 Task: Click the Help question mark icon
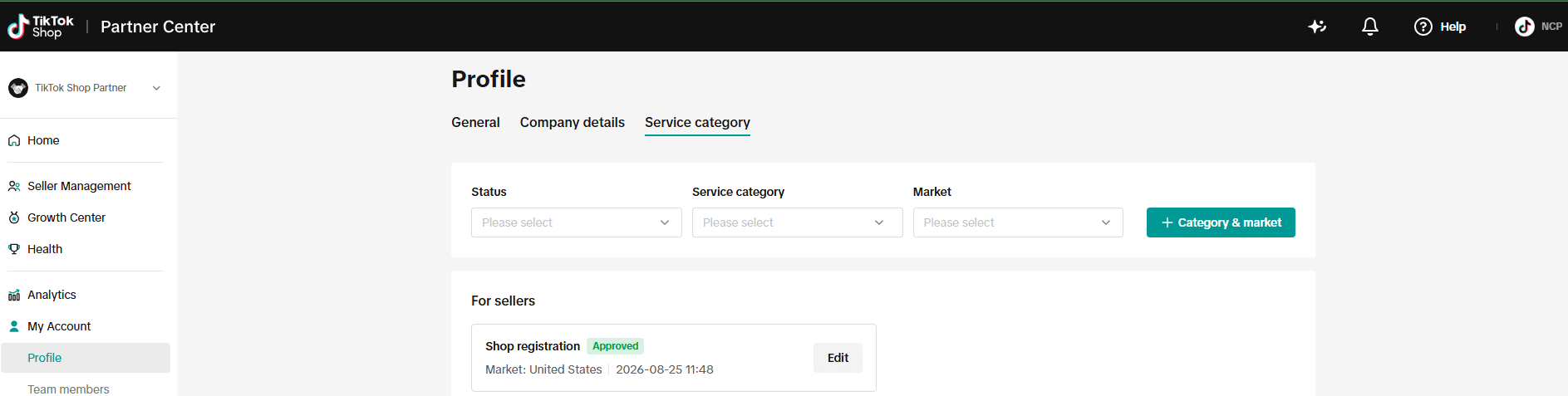(1423, 27)
